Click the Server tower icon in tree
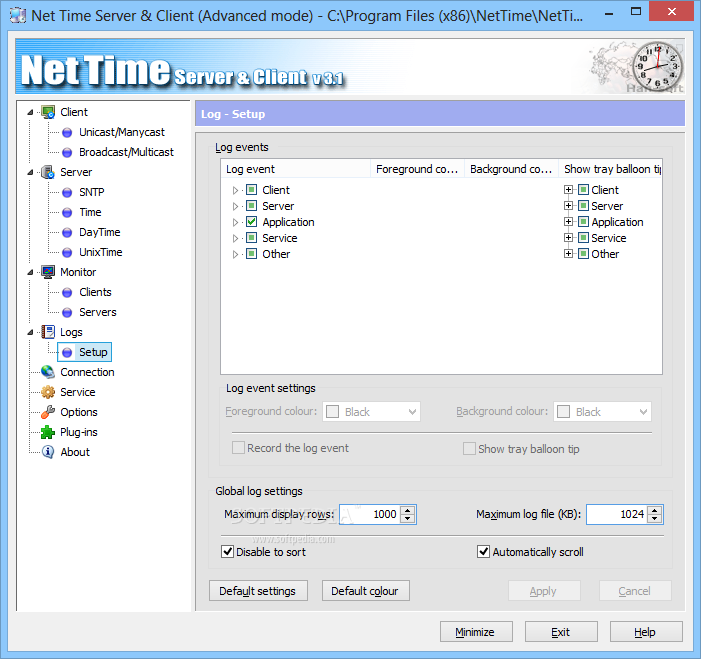The image size is (701, 659). 48,172
